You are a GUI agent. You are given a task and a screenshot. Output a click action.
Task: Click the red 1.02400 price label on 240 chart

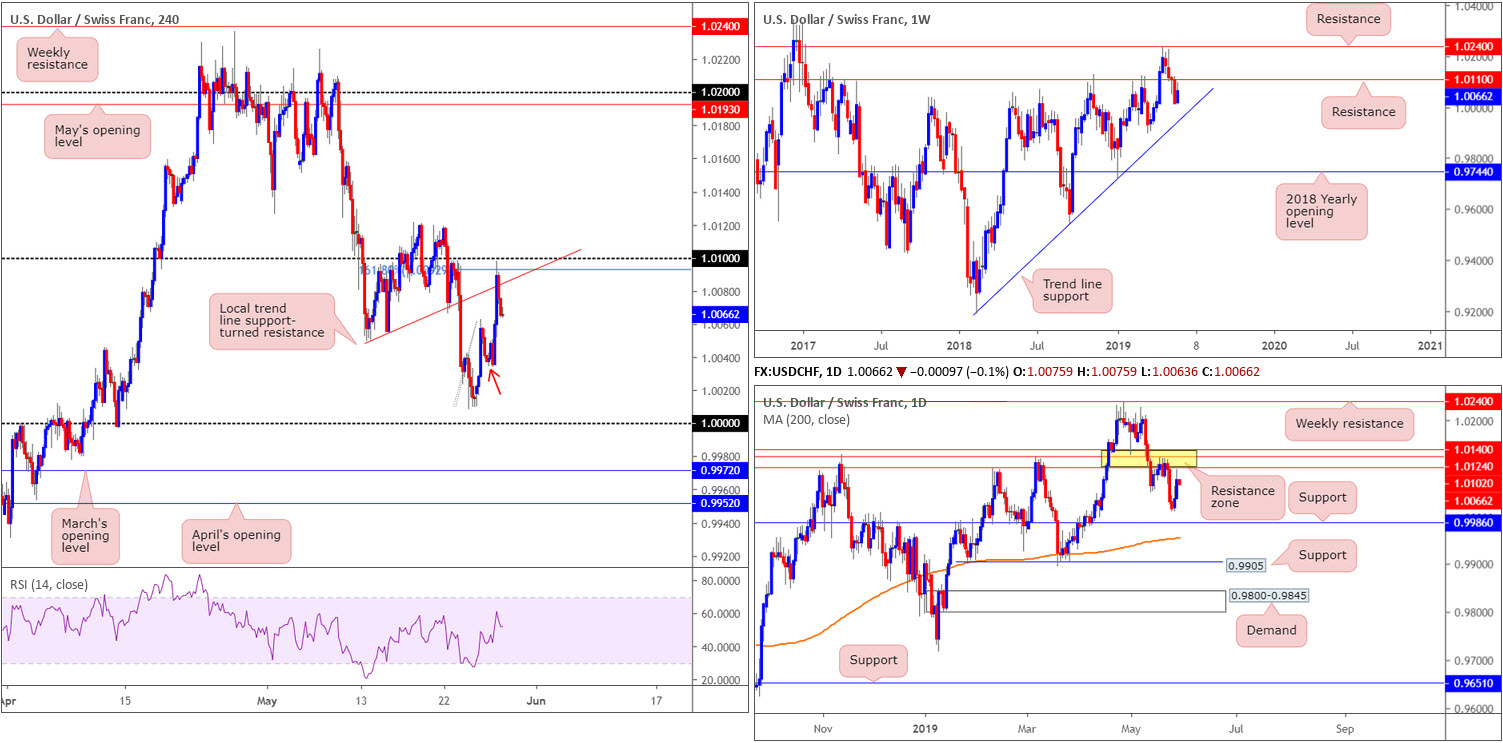(x=719, y=28)
